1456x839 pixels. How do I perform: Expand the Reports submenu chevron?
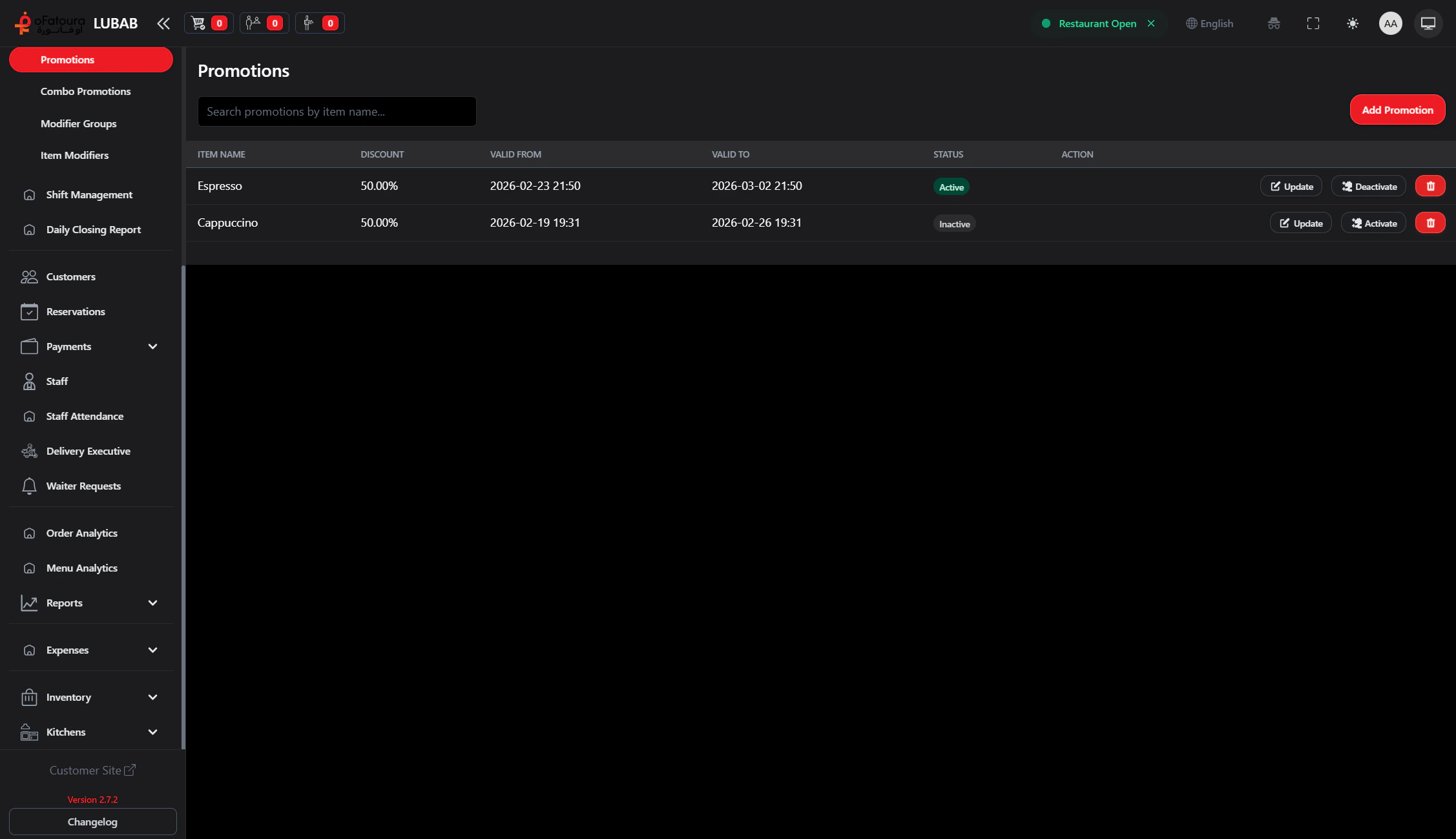[x=152, y=603]
